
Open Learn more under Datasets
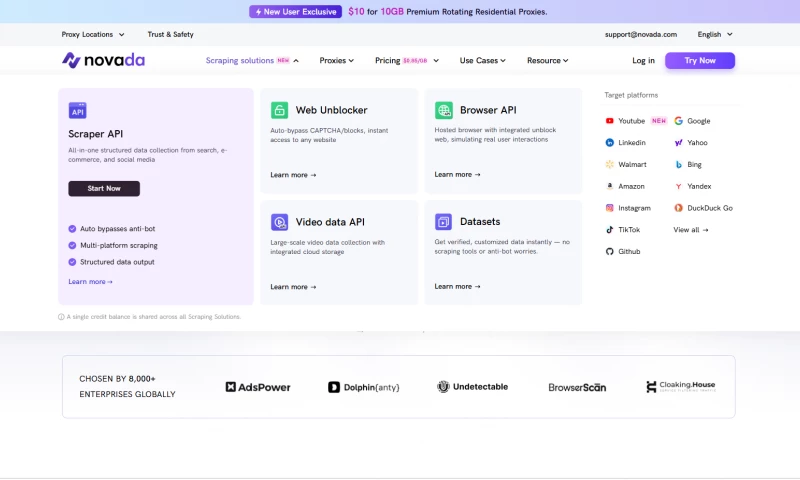(x=457, y=286)
